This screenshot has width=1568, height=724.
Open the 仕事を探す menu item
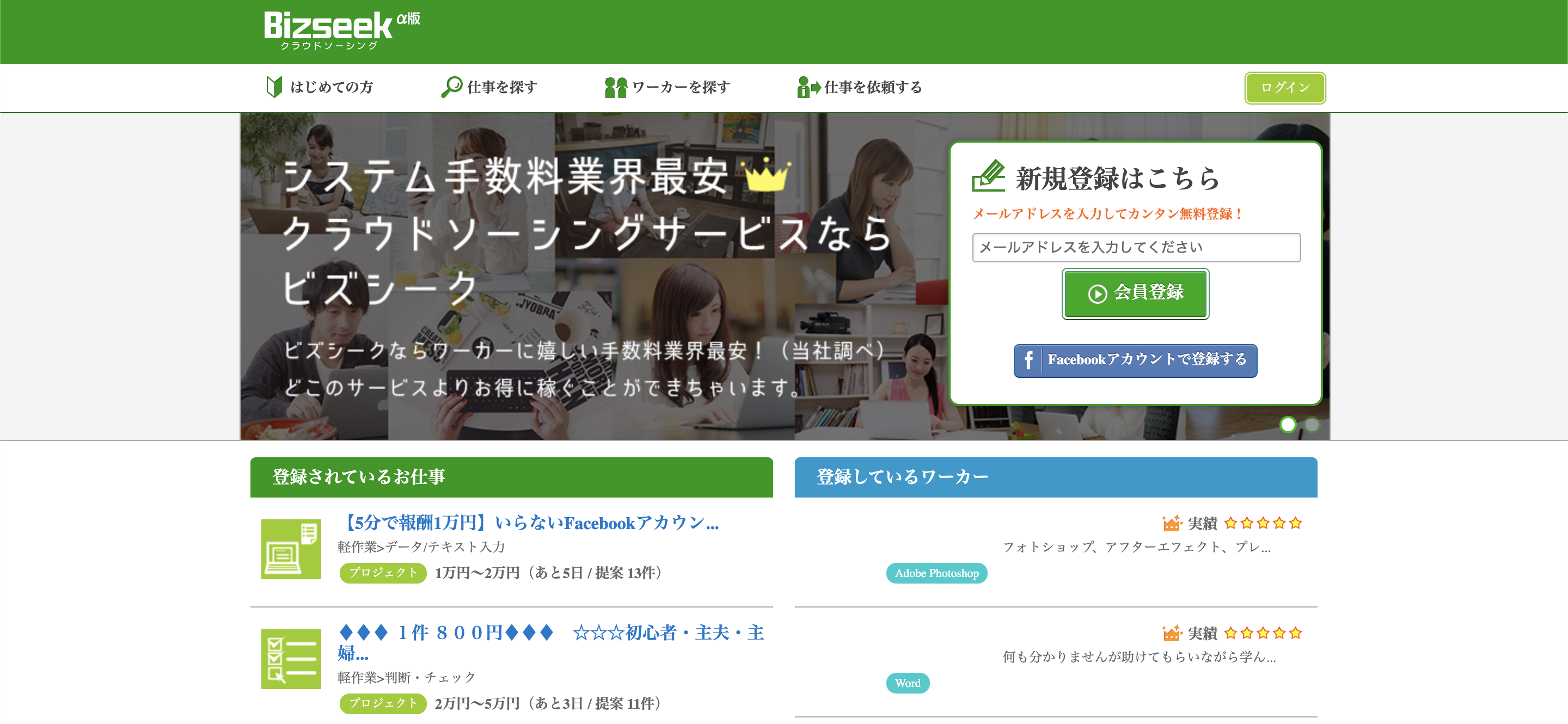(502, 87)
